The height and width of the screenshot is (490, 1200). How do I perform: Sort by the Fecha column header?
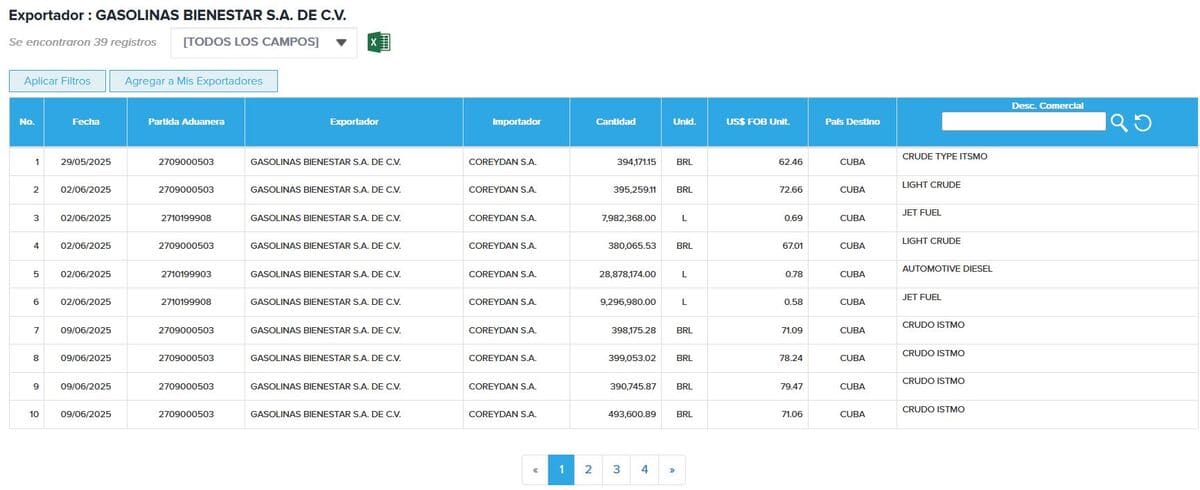pyautogui.click(x=86, y=122)
